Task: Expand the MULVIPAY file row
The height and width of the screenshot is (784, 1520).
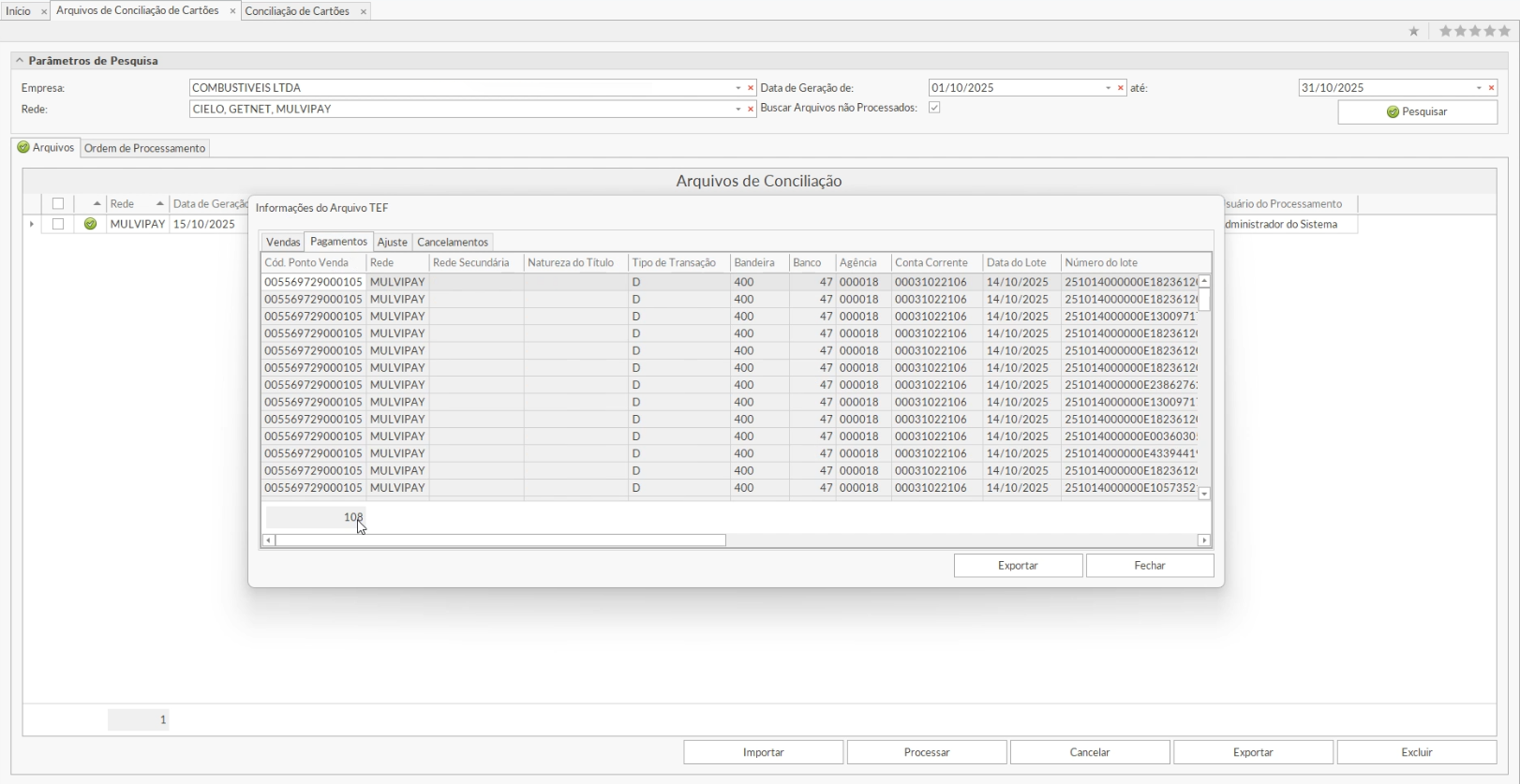Action: pos(32,224)
